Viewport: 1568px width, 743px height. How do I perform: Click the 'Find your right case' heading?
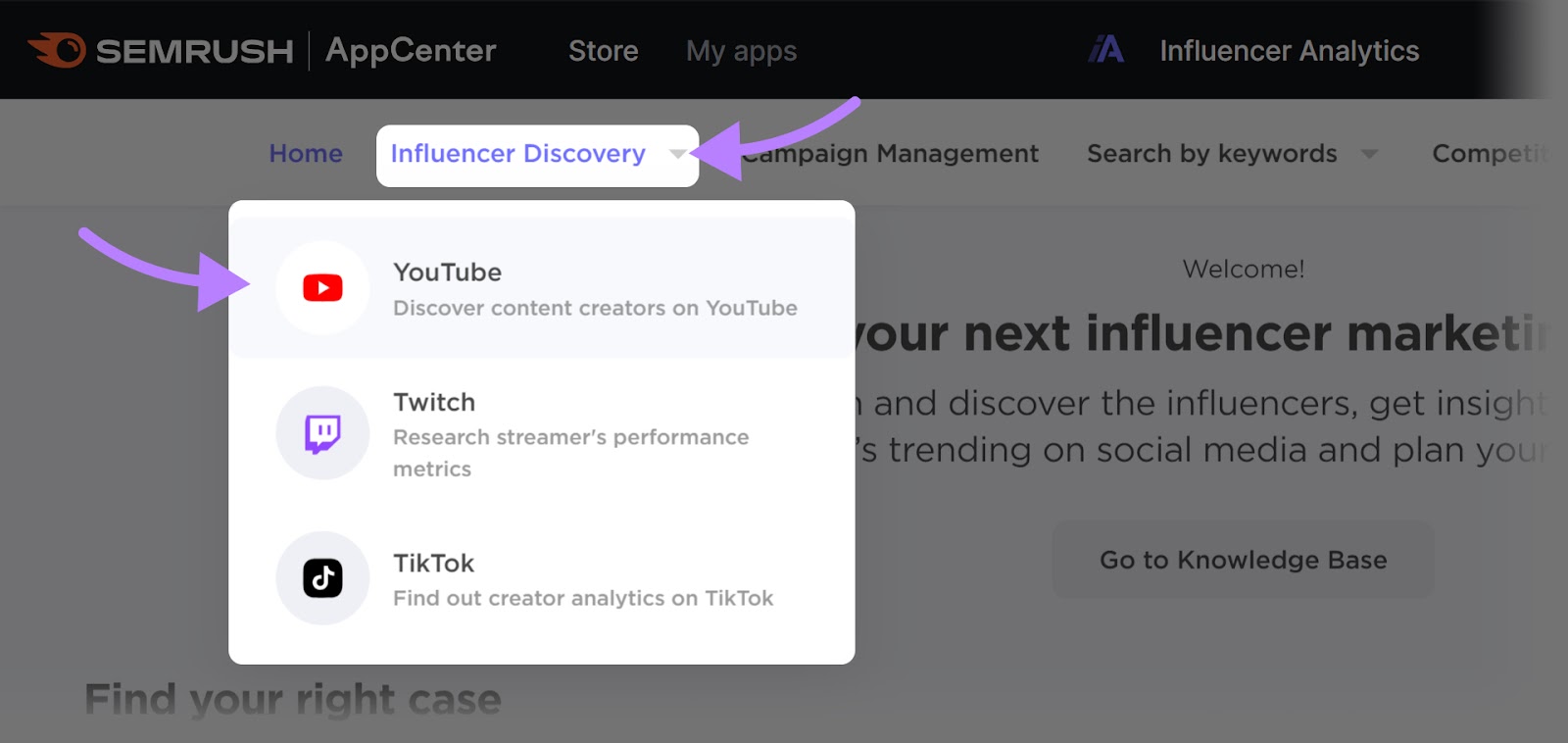point(293,700)
